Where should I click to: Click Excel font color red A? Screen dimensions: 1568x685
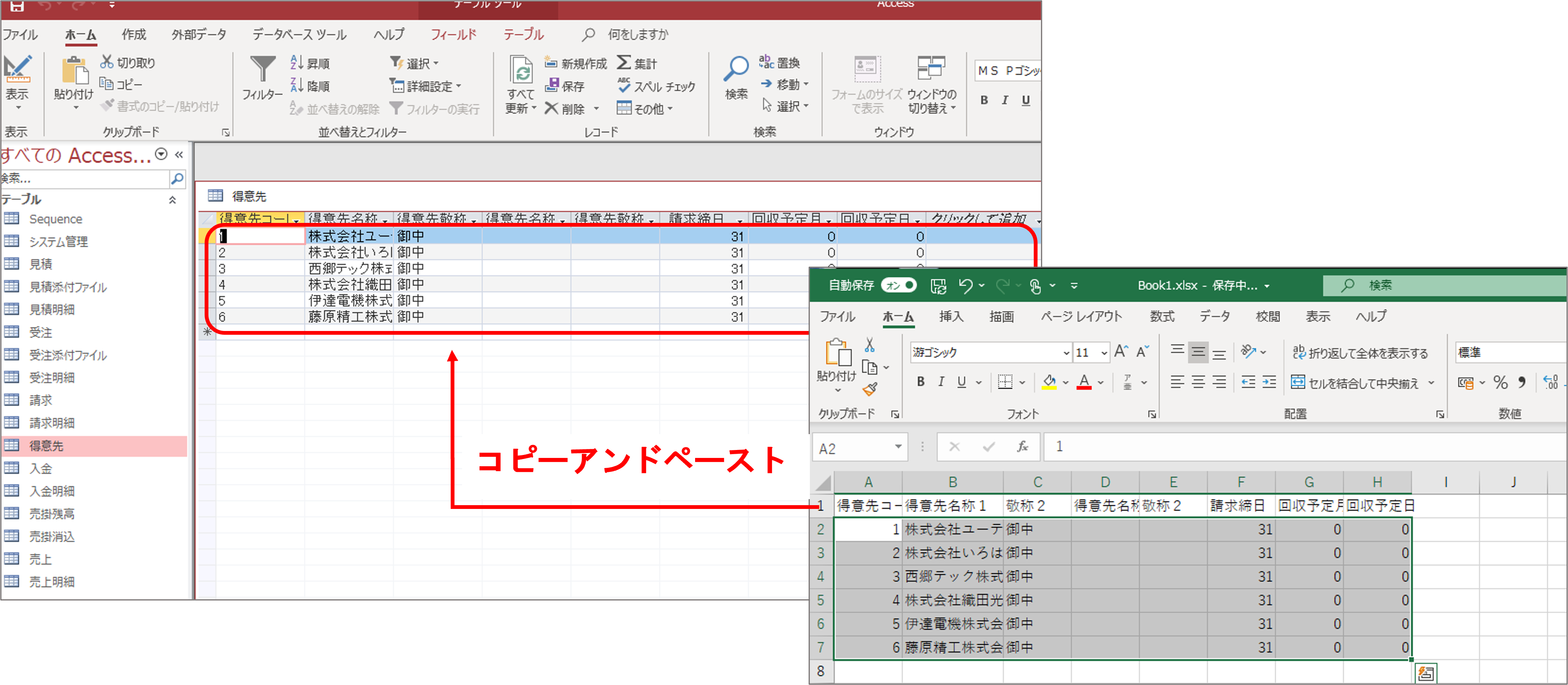(1084, 382)
